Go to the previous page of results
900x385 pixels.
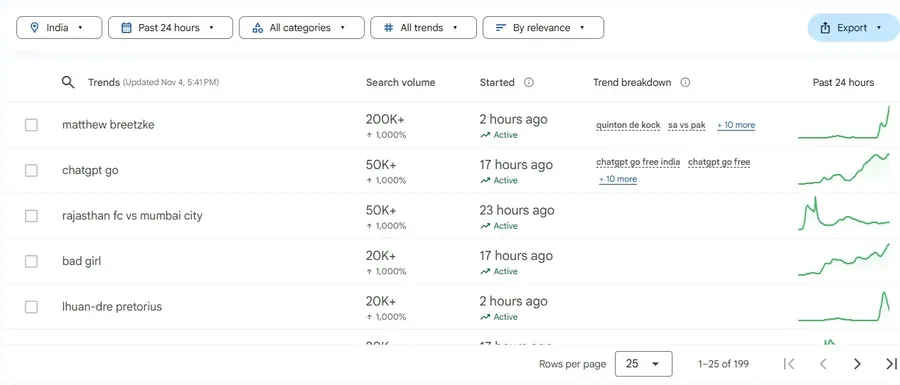pyautogui.click(x=823, y=364)
